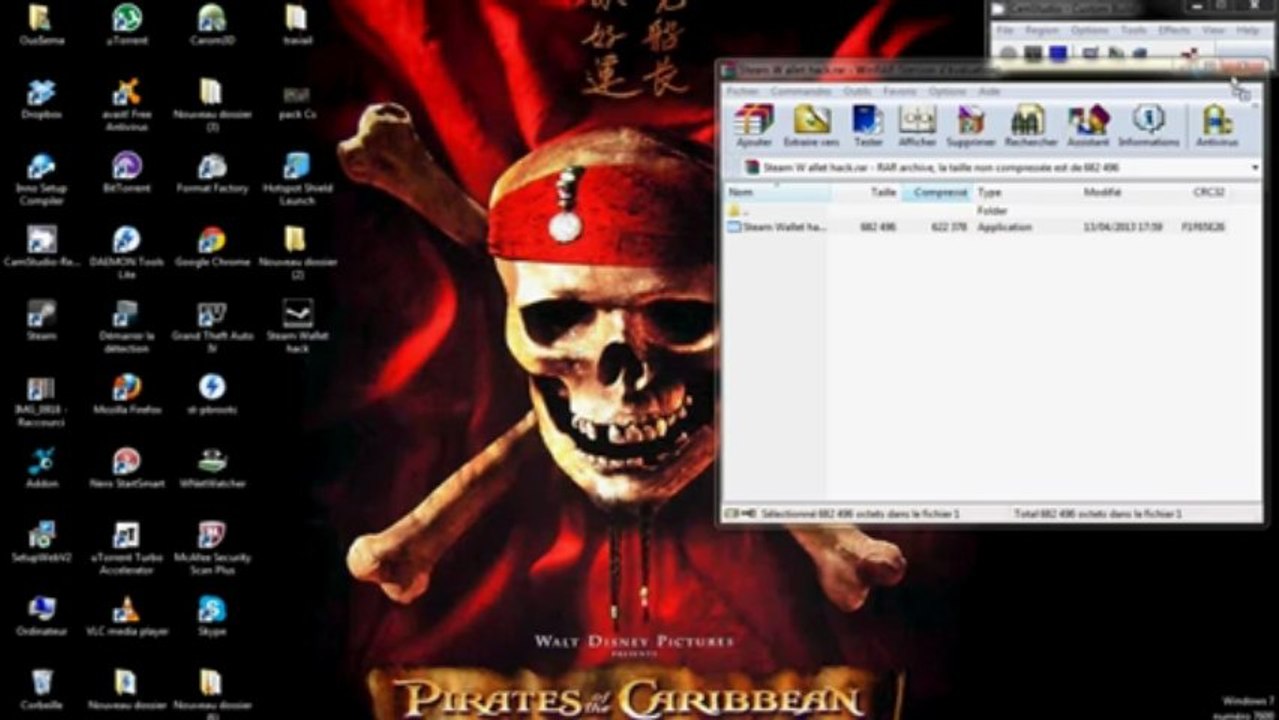Image resolution: width=1279 pixels, height=720 pixels.
Task: Open the WinRAR Options menu
Action: (947, 91)
